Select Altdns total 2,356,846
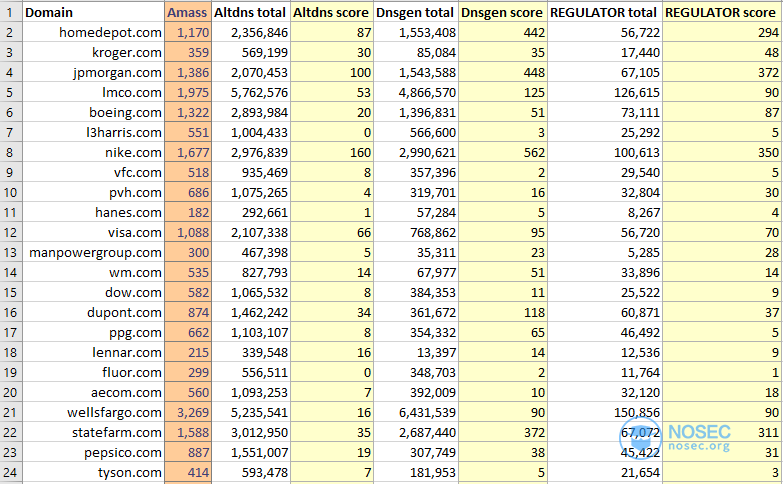This screenshot has height=484, width=783. tap(251, 32)
